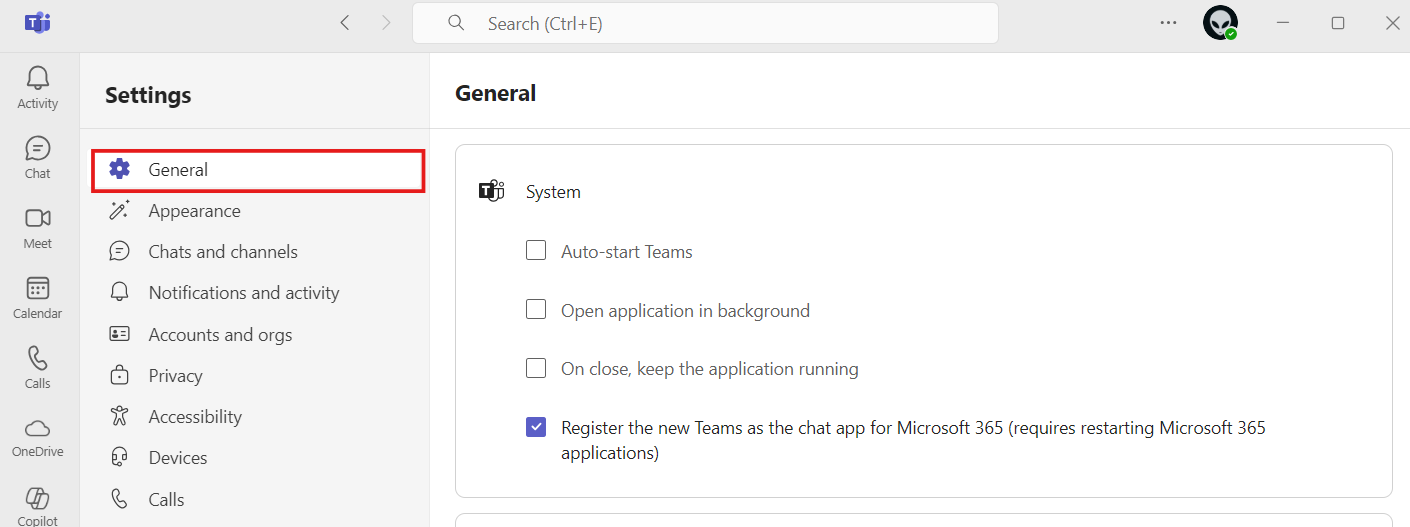
Task: Uncheck Register new Teams as chat app
Action: pos(536,428)
